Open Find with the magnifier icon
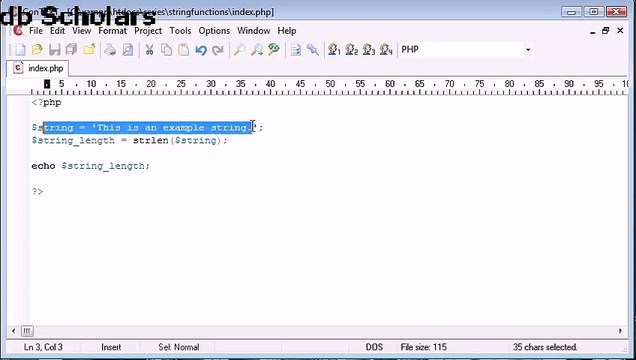Viewport: 636px width, 360px height. click(x=239, y=50)
